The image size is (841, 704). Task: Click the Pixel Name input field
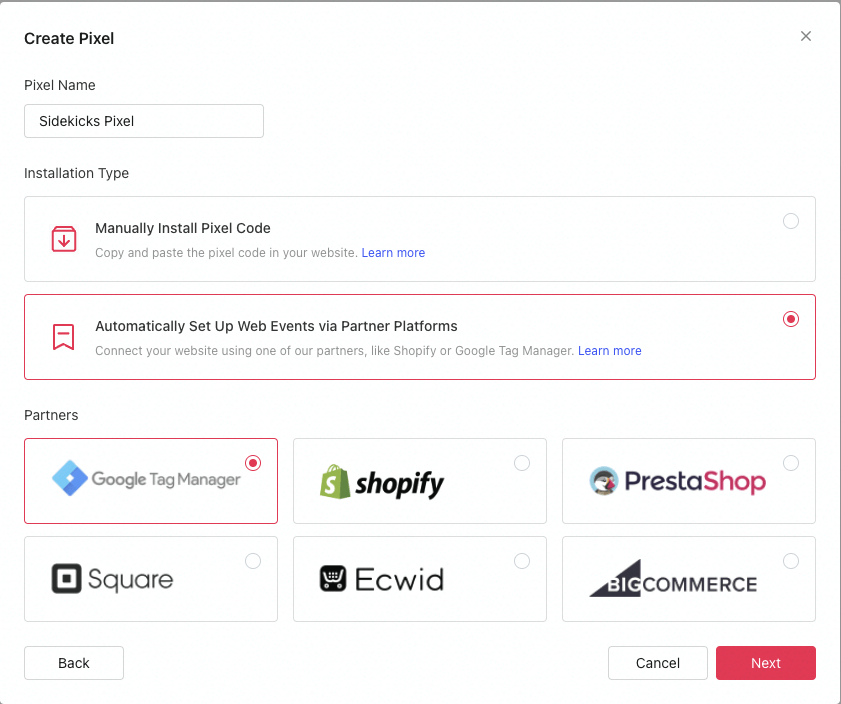click(144, 121)
